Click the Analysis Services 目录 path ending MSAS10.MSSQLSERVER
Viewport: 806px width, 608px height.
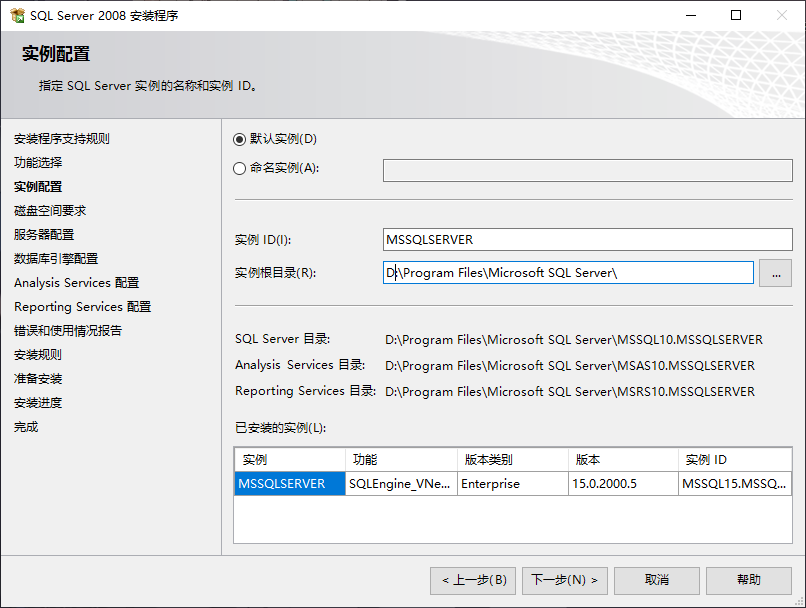click(x=570, y=365)
